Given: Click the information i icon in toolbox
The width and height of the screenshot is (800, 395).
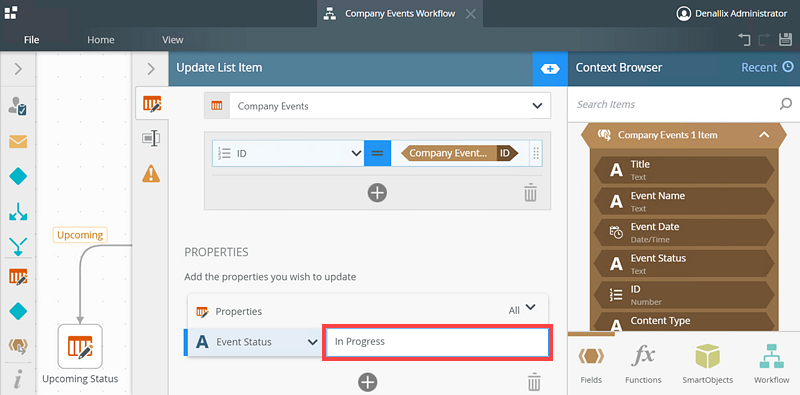Looking at the screenshot, I should tap(18, 380).
